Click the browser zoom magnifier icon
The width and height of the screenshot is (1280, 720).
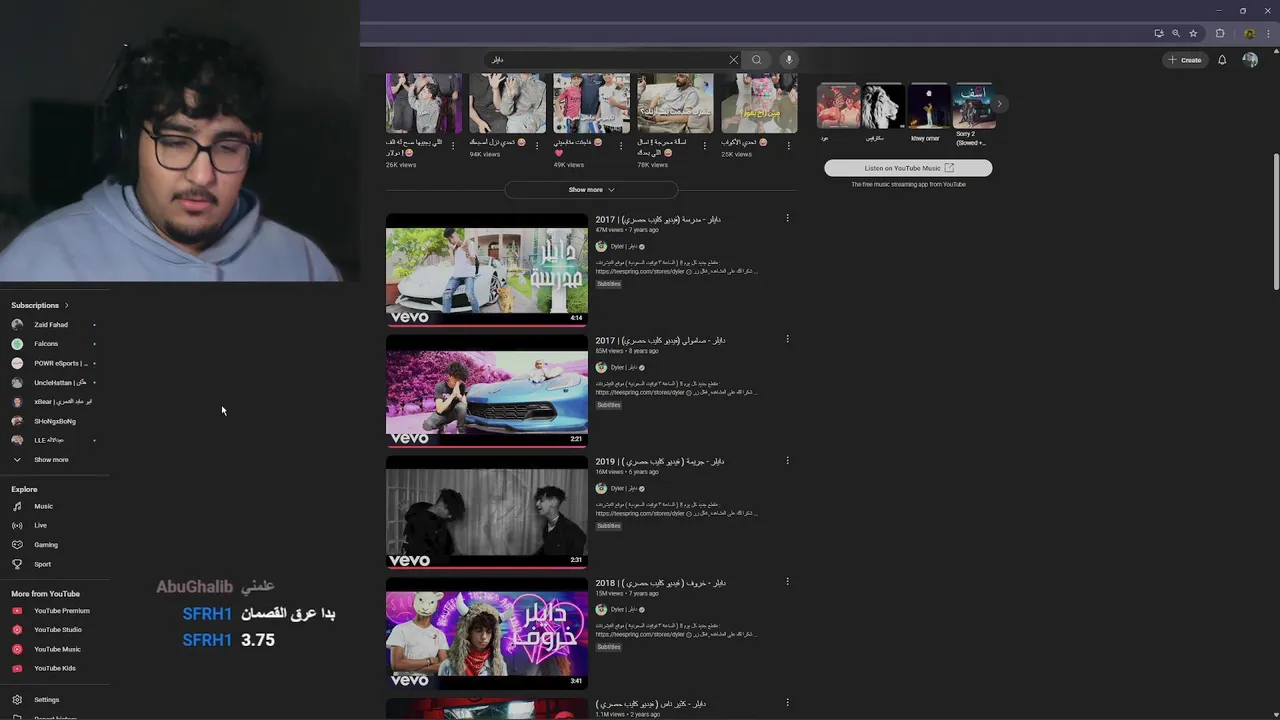1176,33
